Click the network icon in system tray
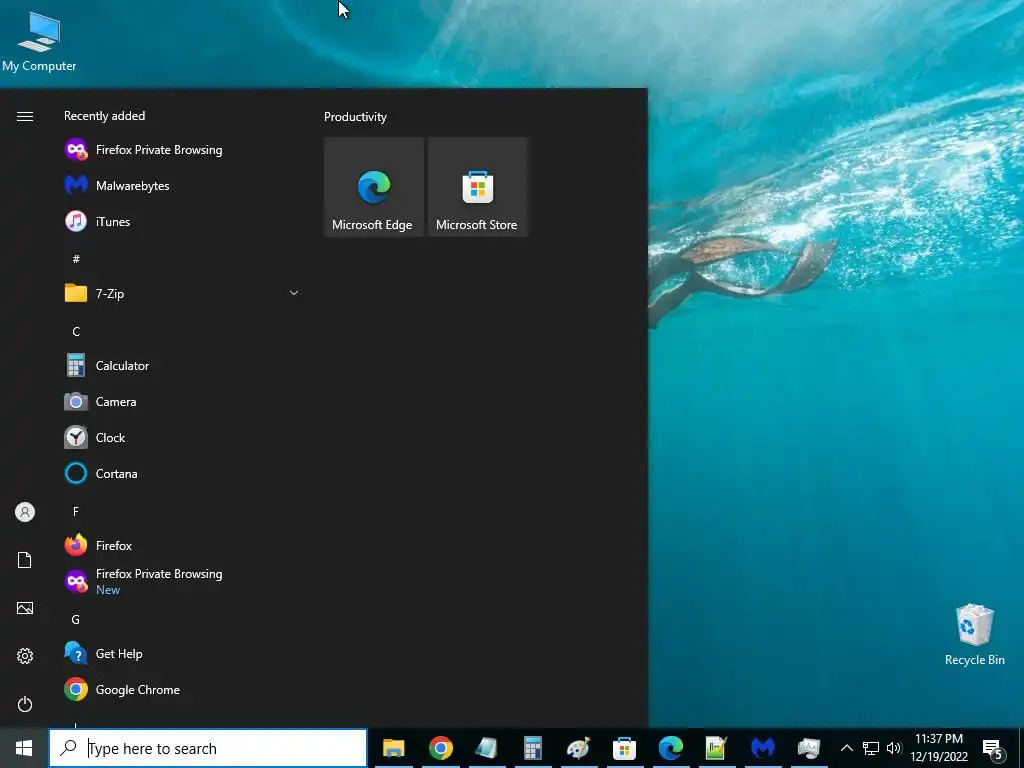The image size is (1024, 768). pos(871,748)
